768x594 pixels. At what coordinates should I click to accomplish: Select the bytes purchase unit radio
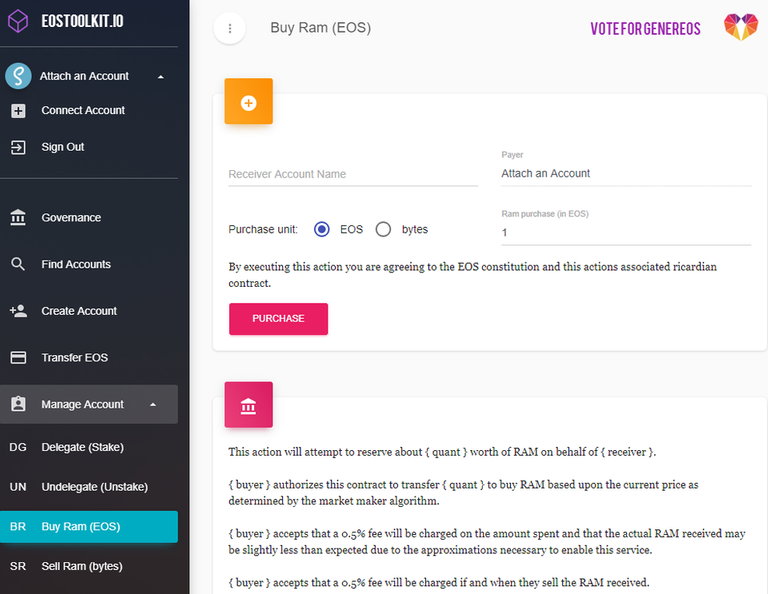click(x=383, y=229)
